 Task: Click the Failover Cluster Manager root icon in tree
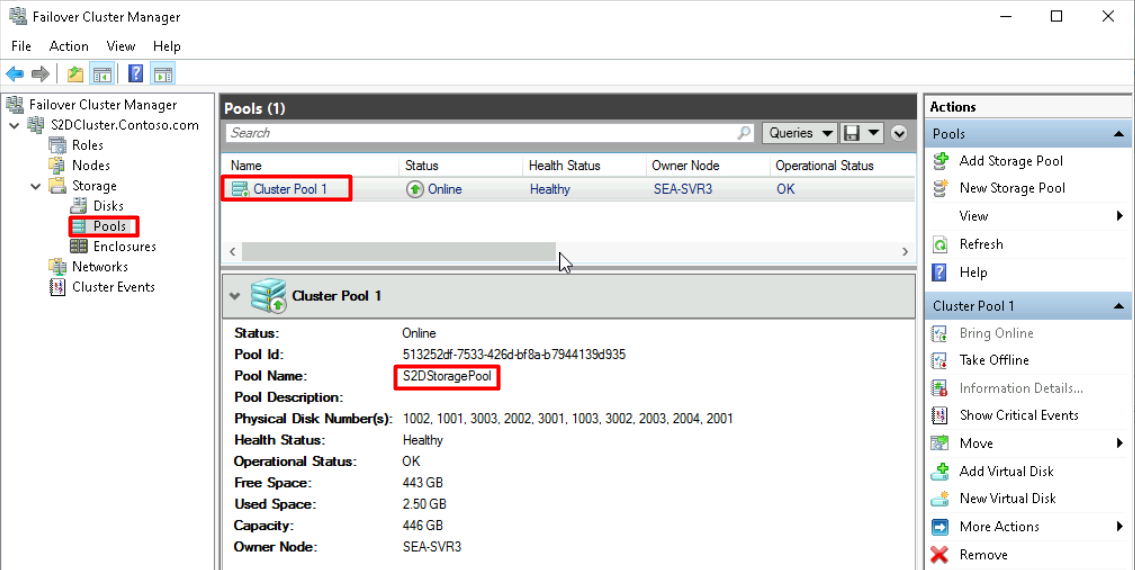[x=15, y=104]
